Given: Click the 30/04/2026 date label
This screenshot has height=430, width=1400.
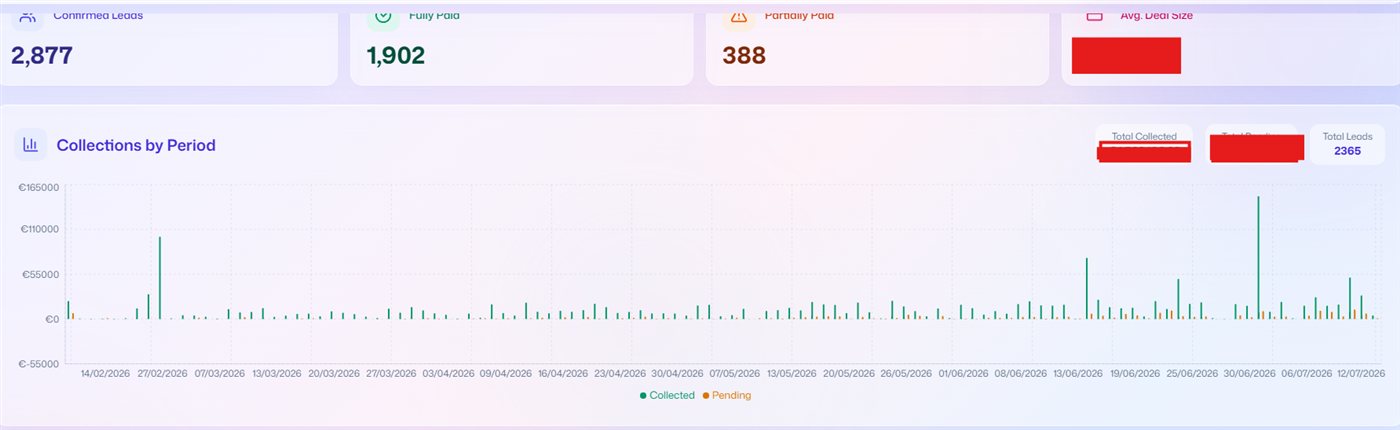Looking at the screenshot, I should [x=677, y=373].
